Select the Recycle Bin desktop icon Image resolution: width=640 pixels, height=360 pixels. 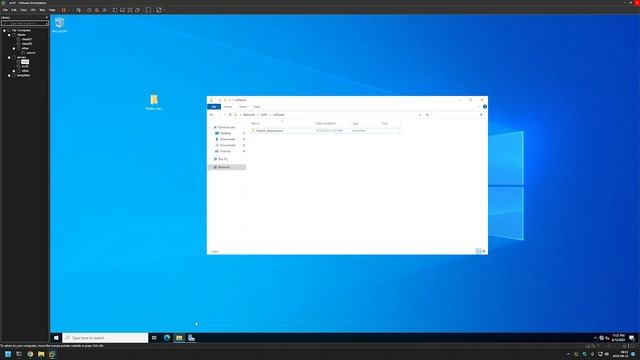tap(59, 24)
